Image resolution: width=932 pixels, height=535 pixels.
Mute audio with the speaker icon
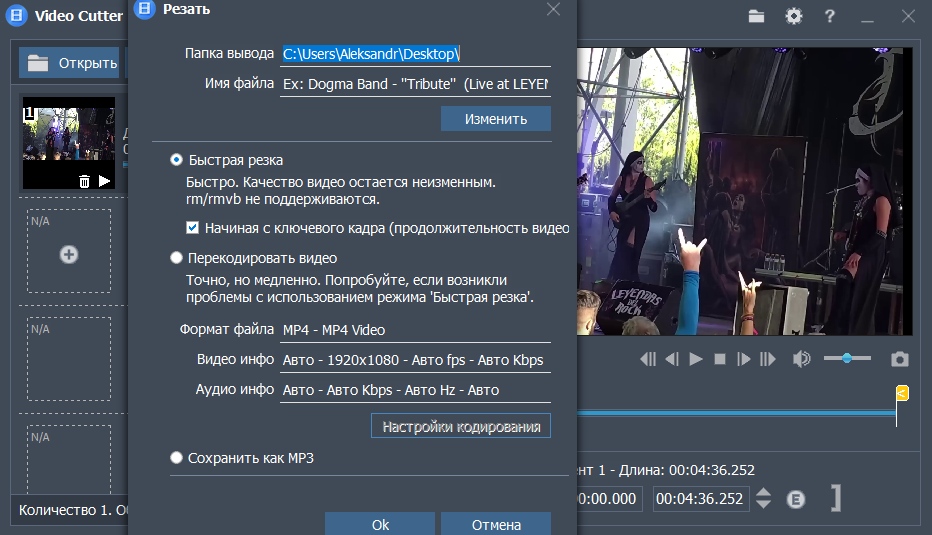800,359
